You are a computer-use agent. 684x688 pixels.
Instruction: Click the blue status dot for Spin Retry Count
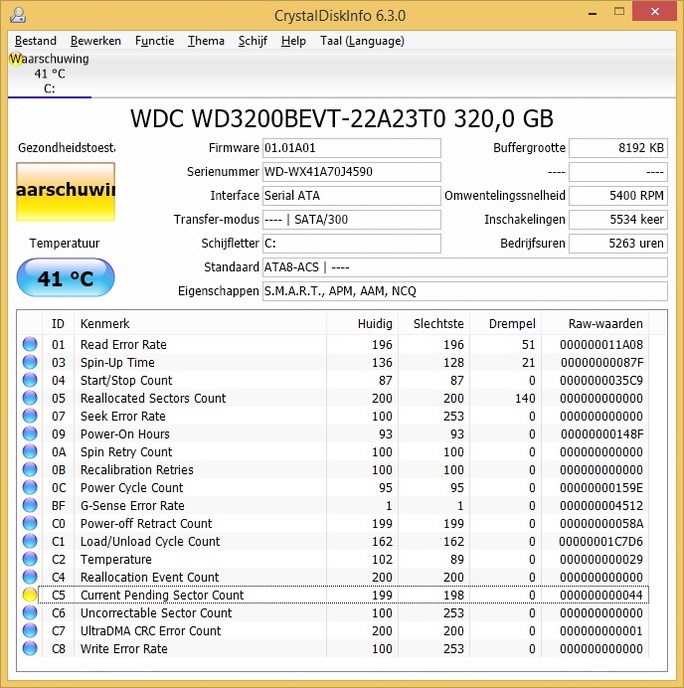coord(30,452)
